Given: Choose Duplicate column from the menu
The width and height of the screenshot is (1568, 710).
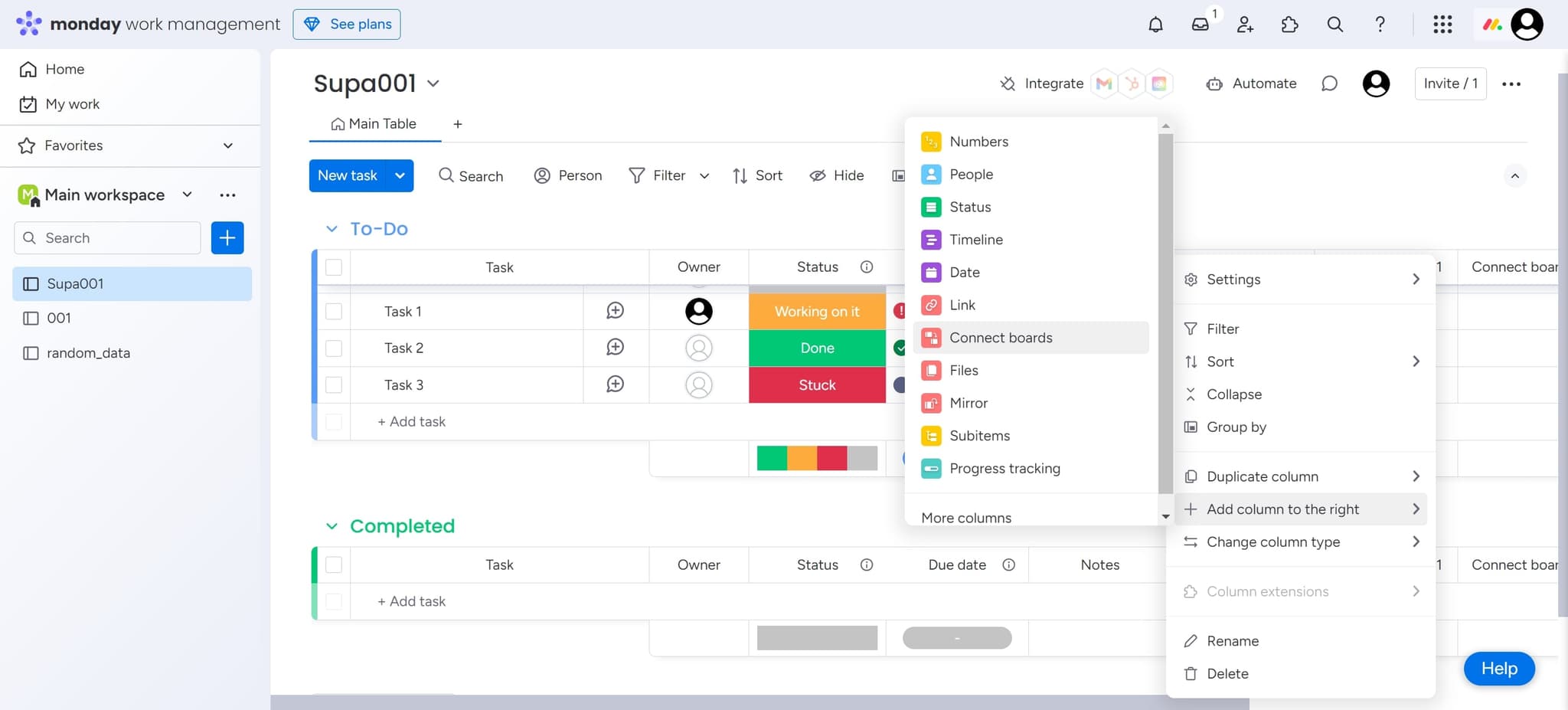Looking at the screenshot, I should pos(1260,476).
